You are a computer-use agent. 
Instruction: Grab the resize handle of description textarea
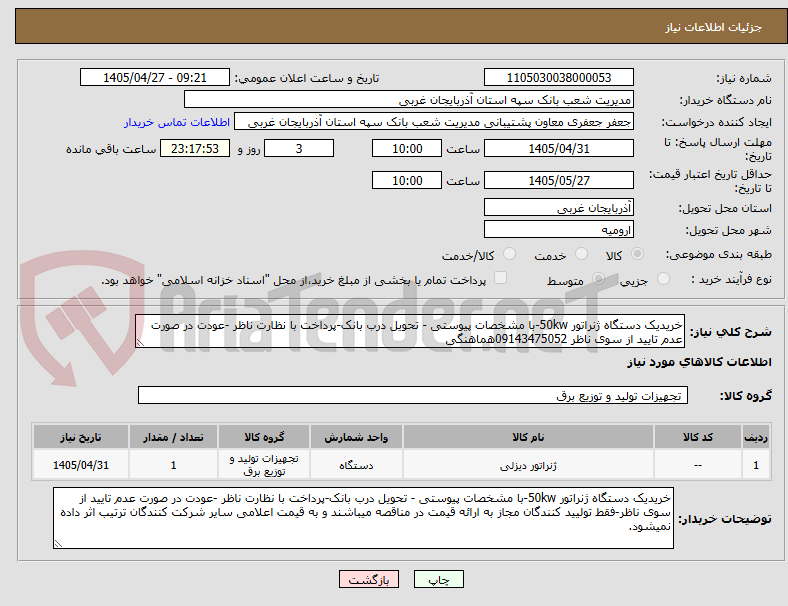140,343
